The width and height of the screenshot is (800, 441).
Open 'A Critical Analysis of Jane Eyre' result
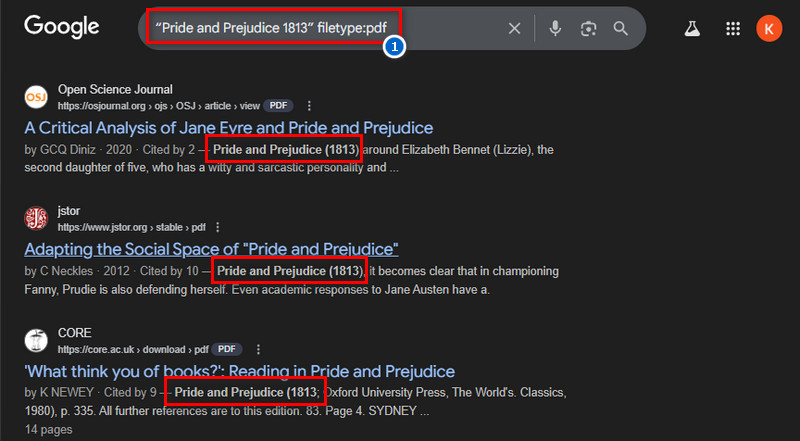[x=228, y=127]
